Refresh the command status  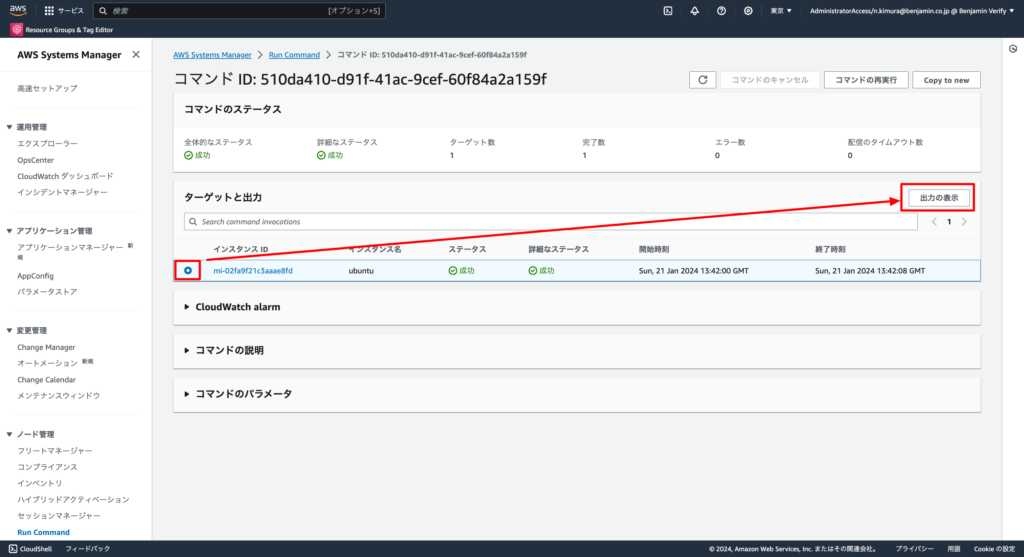(703, 80)
